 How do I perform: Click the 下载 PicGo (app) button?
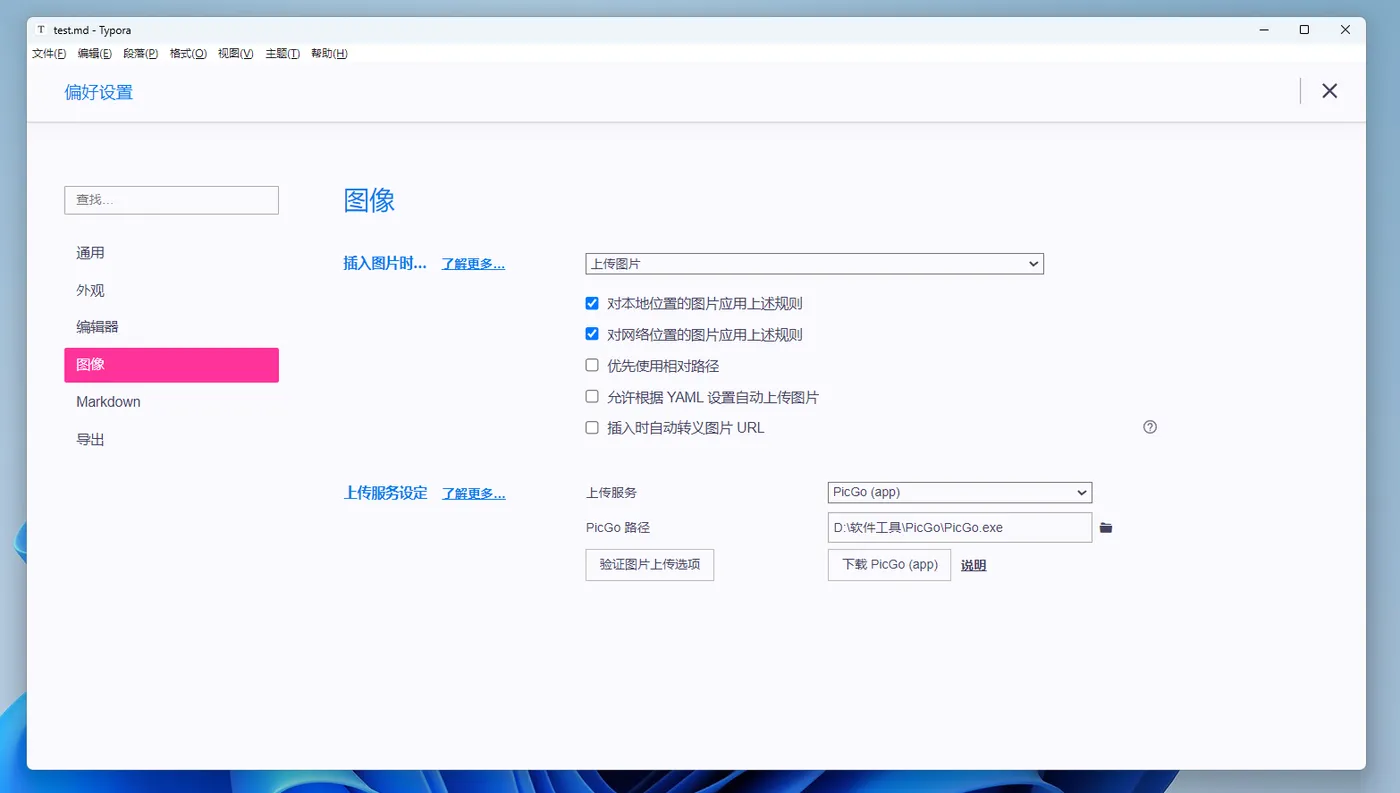(x=889, y=564)
